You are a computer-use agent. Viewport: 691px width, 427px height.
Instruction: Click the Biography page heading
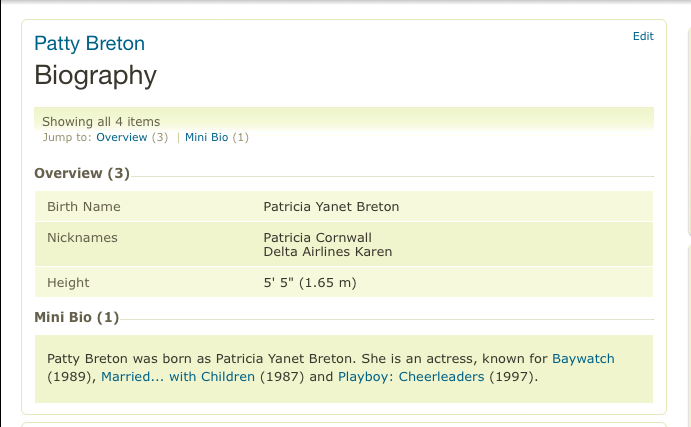(x=95, y=75)
